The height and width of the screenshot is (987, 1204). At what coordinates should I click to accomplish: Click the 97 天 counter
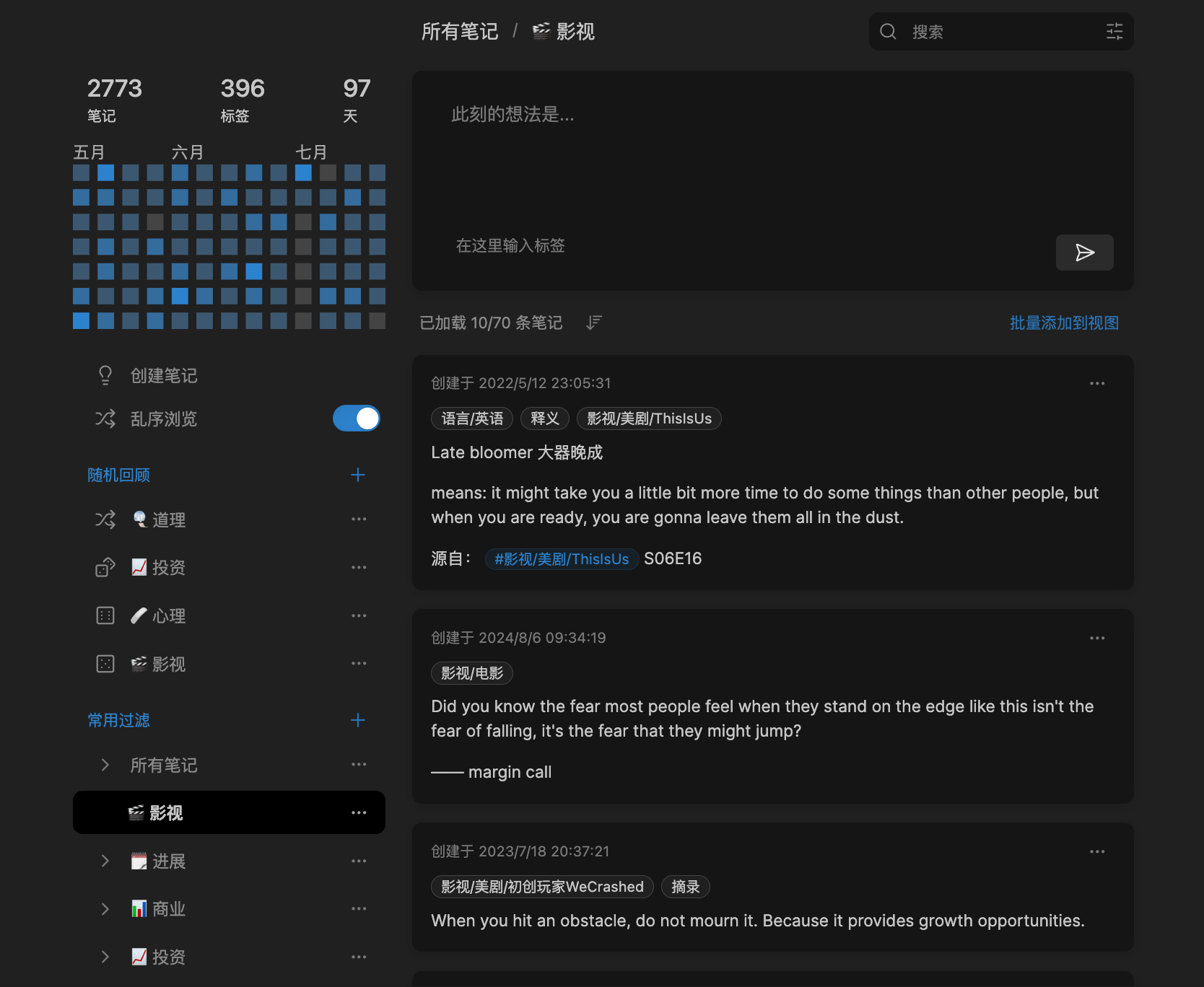[x=357, y=100]
